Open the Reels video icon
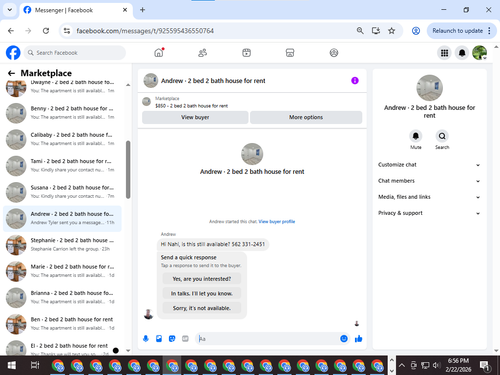500x375 pixels. click(246, 53)
